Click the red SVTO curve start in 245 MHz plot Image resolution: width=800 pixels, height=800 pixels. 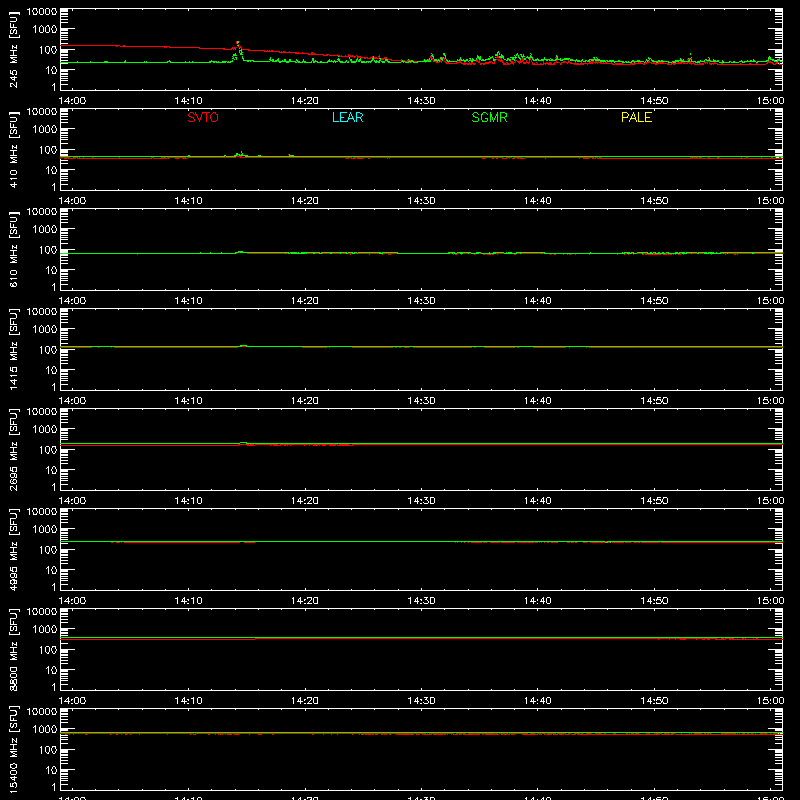point(62,46)
